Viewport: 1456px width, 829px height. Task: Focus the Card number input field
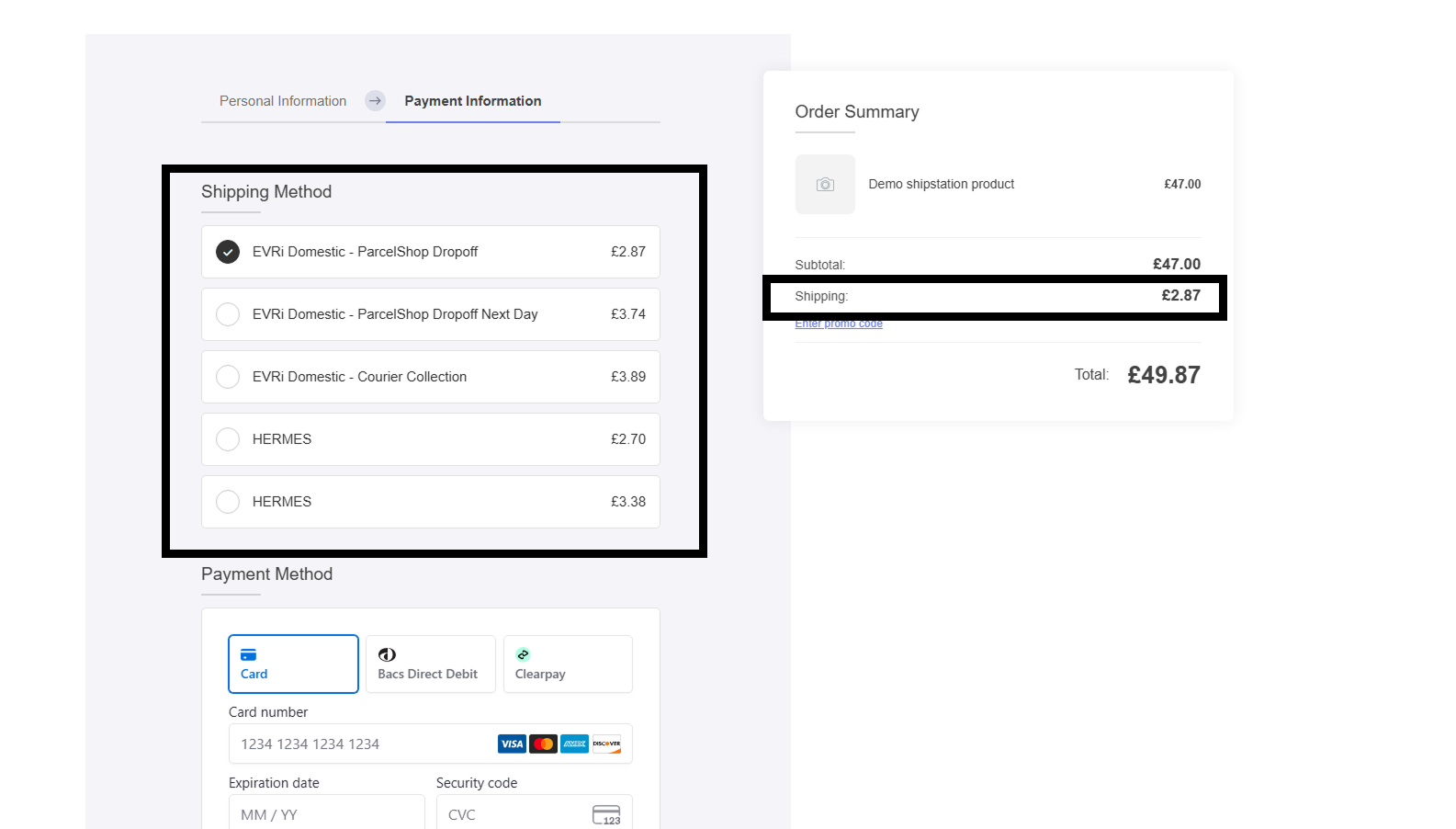[x=431, y=744]
